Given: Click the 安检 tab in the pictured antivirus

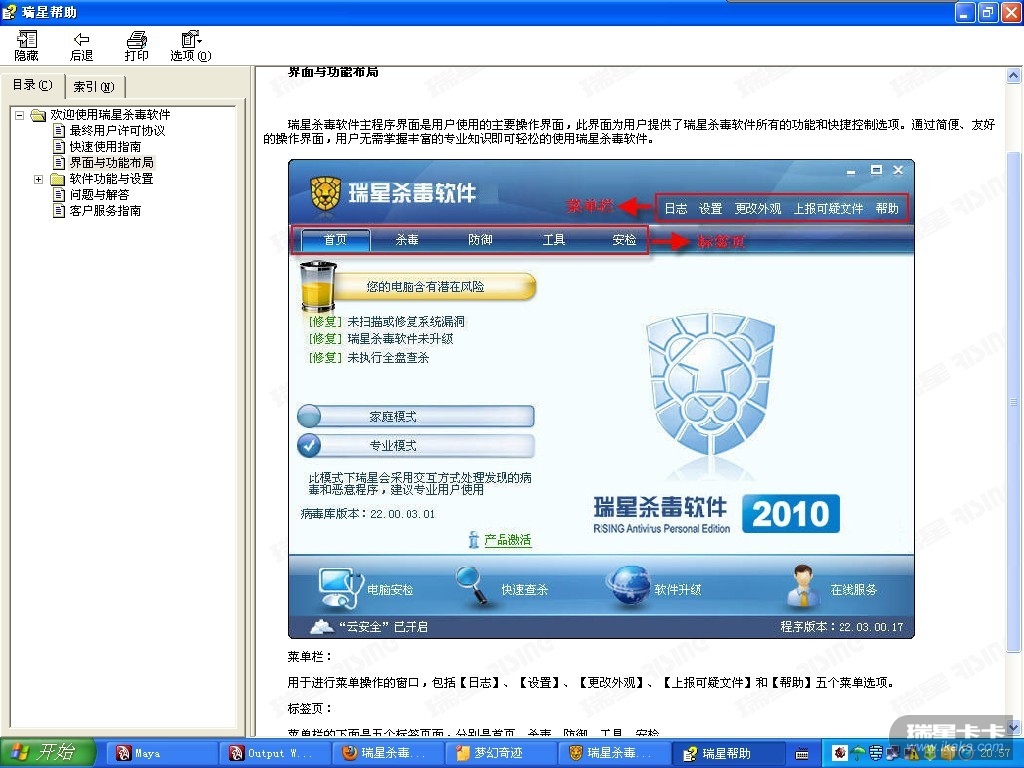Looking at the screenshot, I should click(624, 240).
